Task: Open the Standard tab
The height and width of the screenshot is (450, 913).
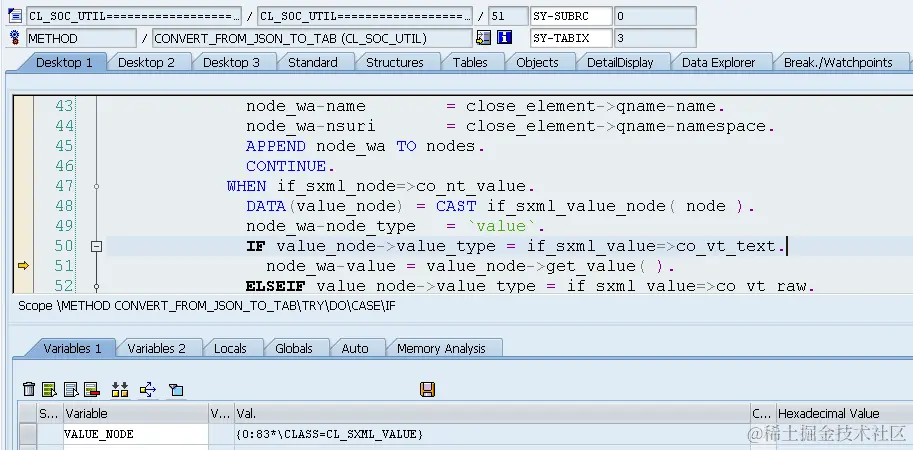Action: (313, 62)
